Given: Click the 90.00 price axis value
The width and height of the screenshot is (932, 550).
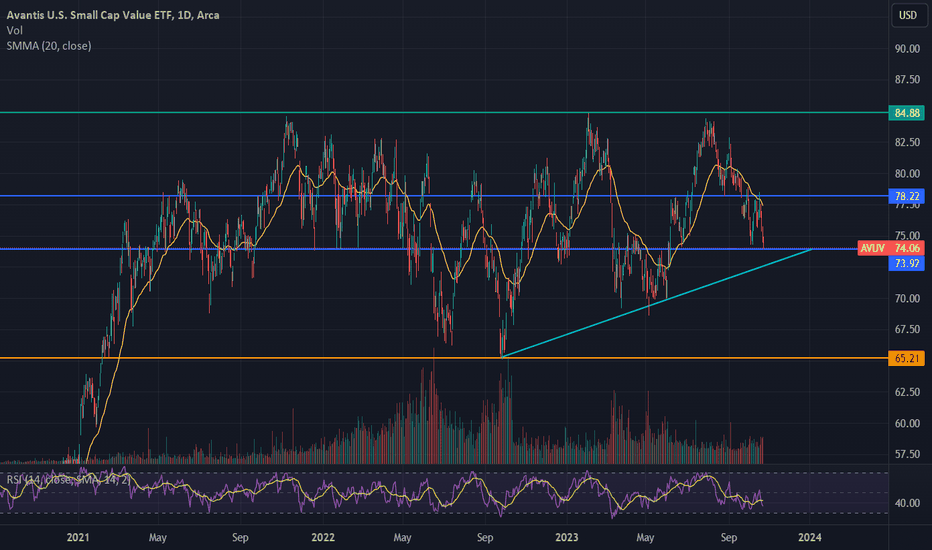Looking at the screenshot, I should 907,49.
